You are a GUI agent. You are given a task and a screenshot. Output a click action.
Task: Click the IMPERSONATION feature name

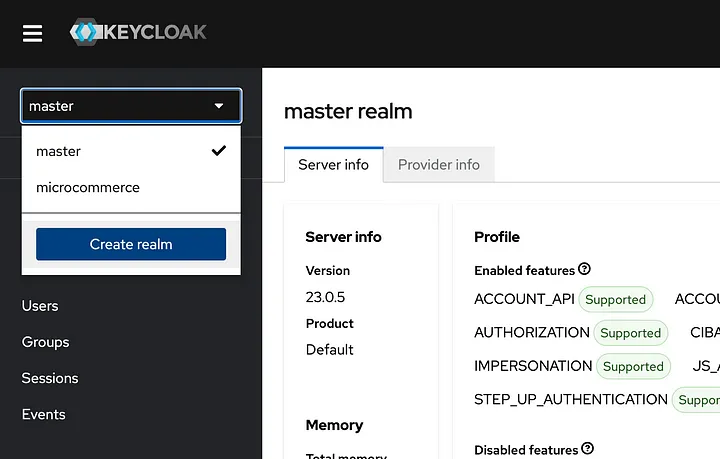533,366
